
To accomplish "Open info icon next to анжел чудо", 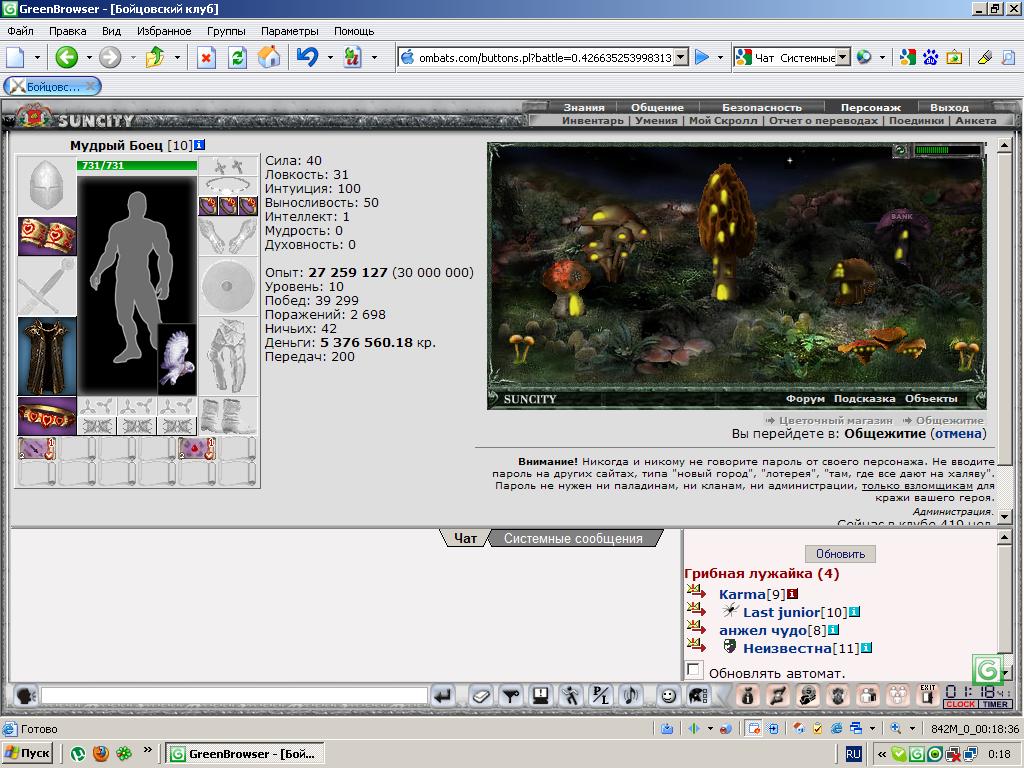I will (x=833, y=630).
